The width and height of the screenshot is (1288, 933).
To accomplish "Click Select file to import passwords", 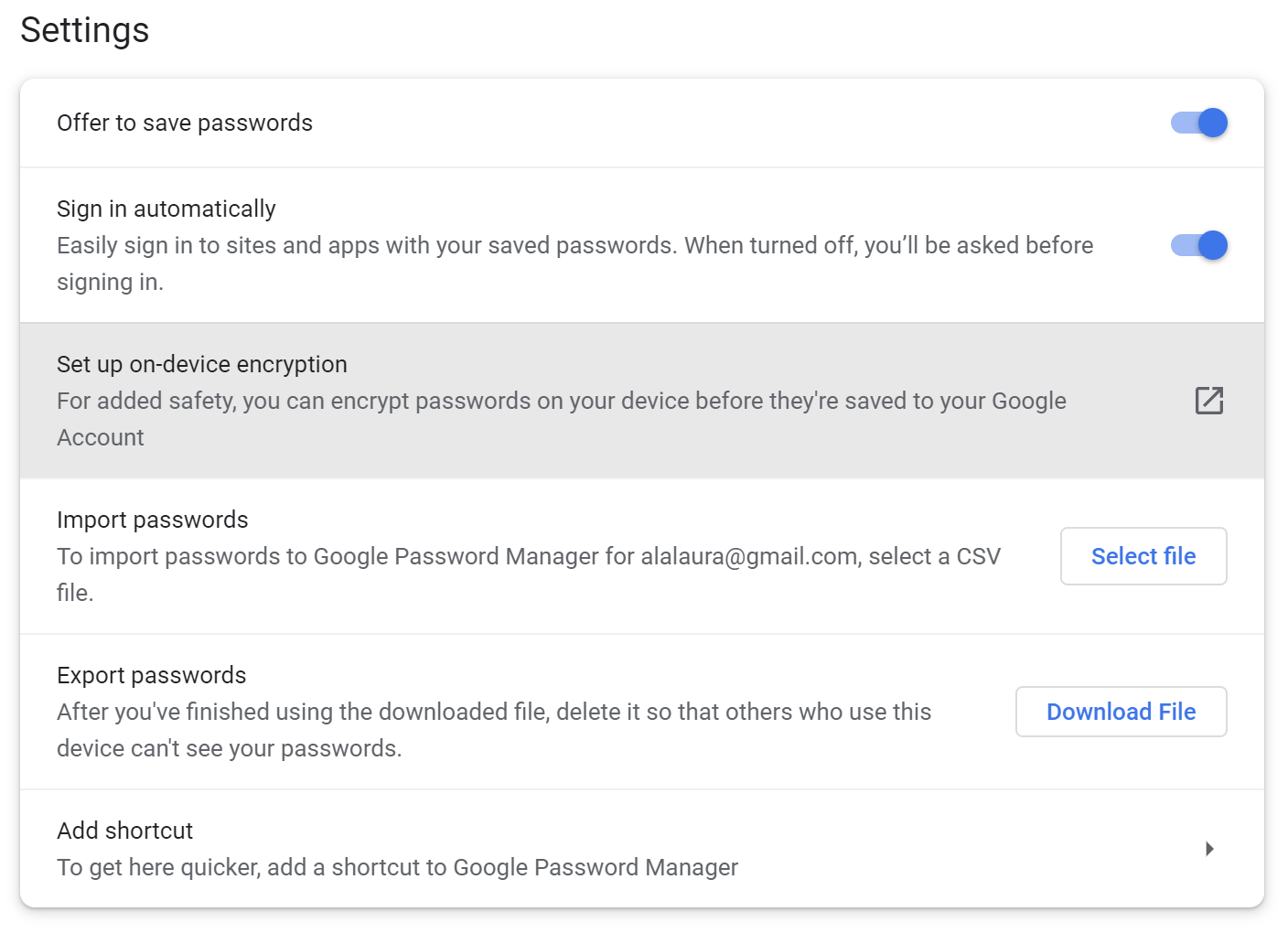I will [1143, 556].
